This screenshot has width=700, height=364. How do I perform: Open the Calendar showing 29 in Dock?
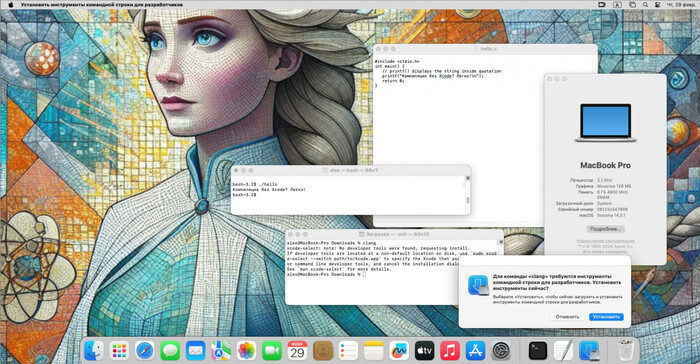pos(297,351)
